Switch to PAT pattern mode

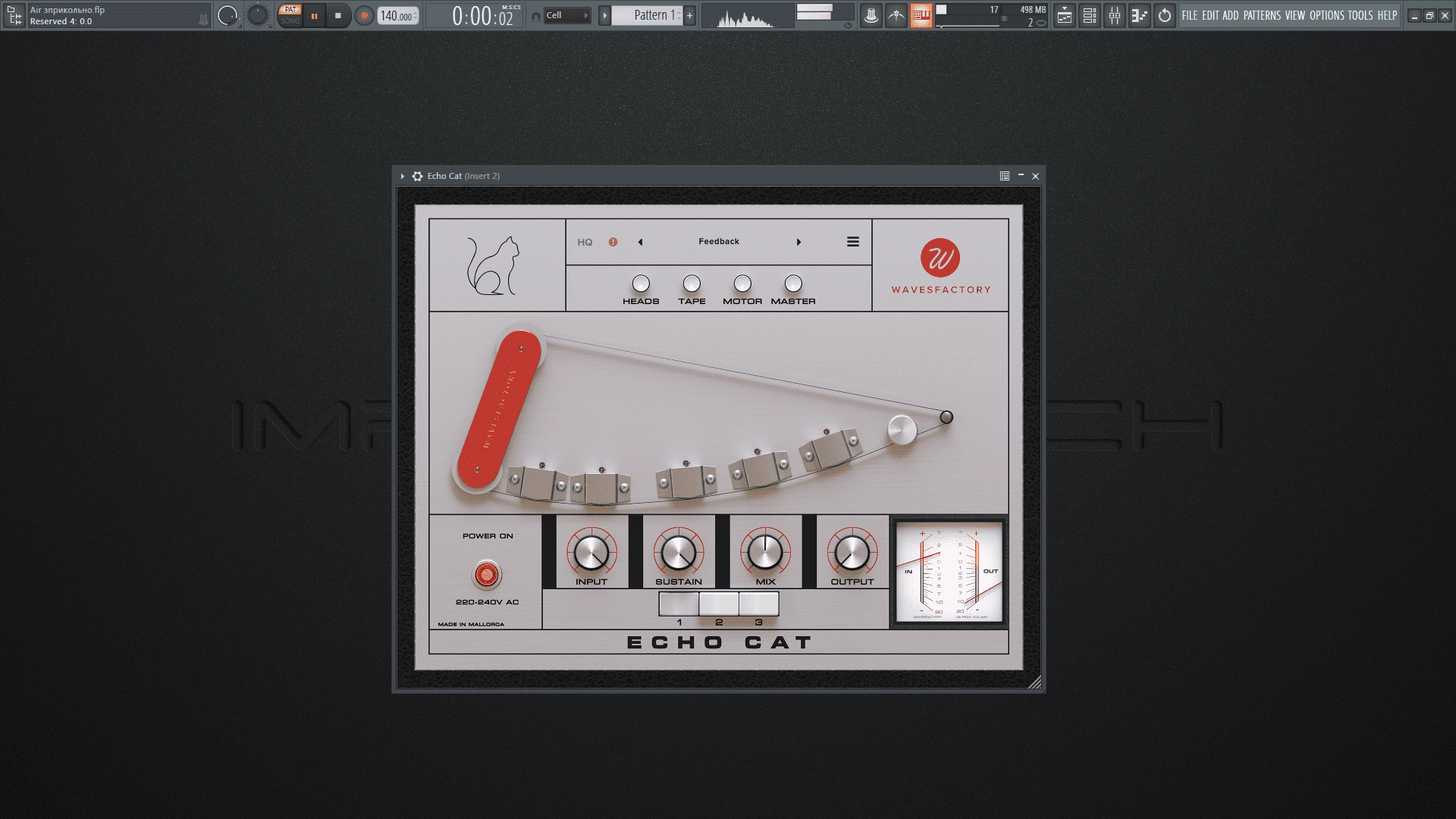pyautogui.click(x=290, y=10)
